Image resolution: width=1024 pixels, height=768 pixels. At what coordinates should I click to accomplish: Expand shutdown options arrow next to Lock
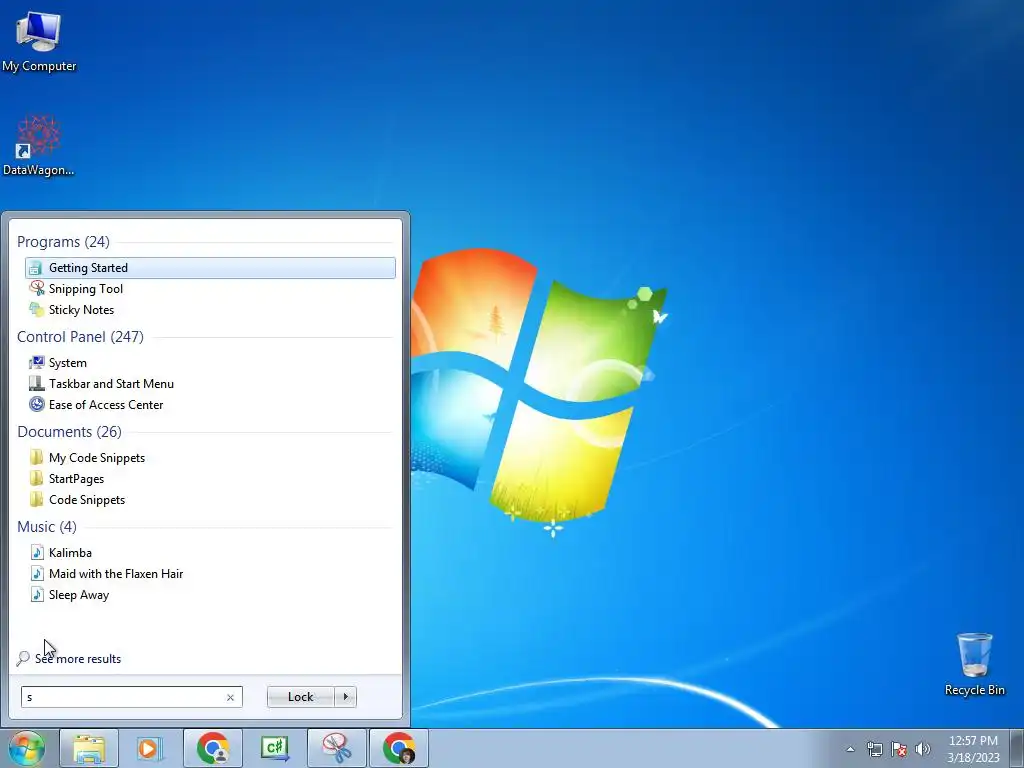[345, 697]
